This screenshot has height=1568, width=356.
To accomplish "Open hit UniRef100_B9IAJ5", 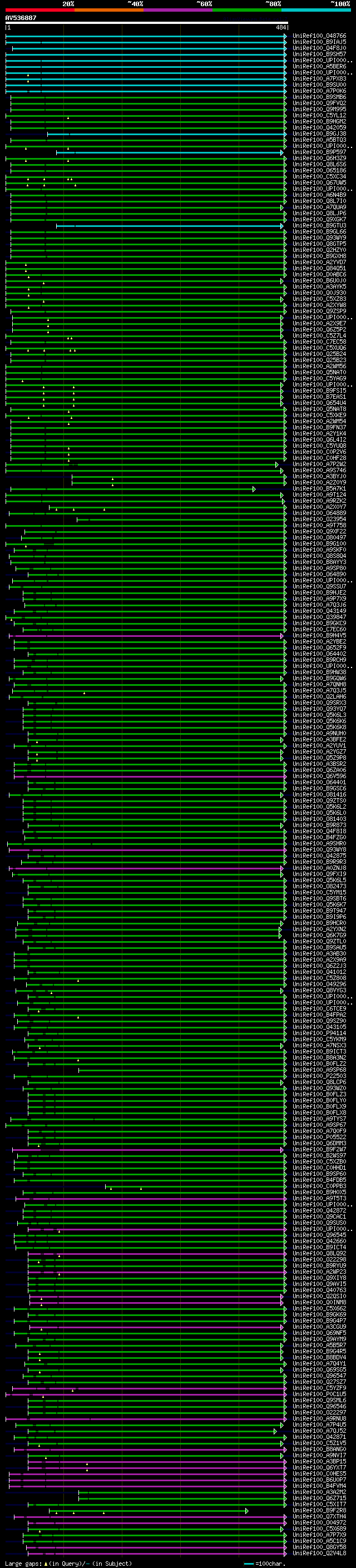I will 319,42.
